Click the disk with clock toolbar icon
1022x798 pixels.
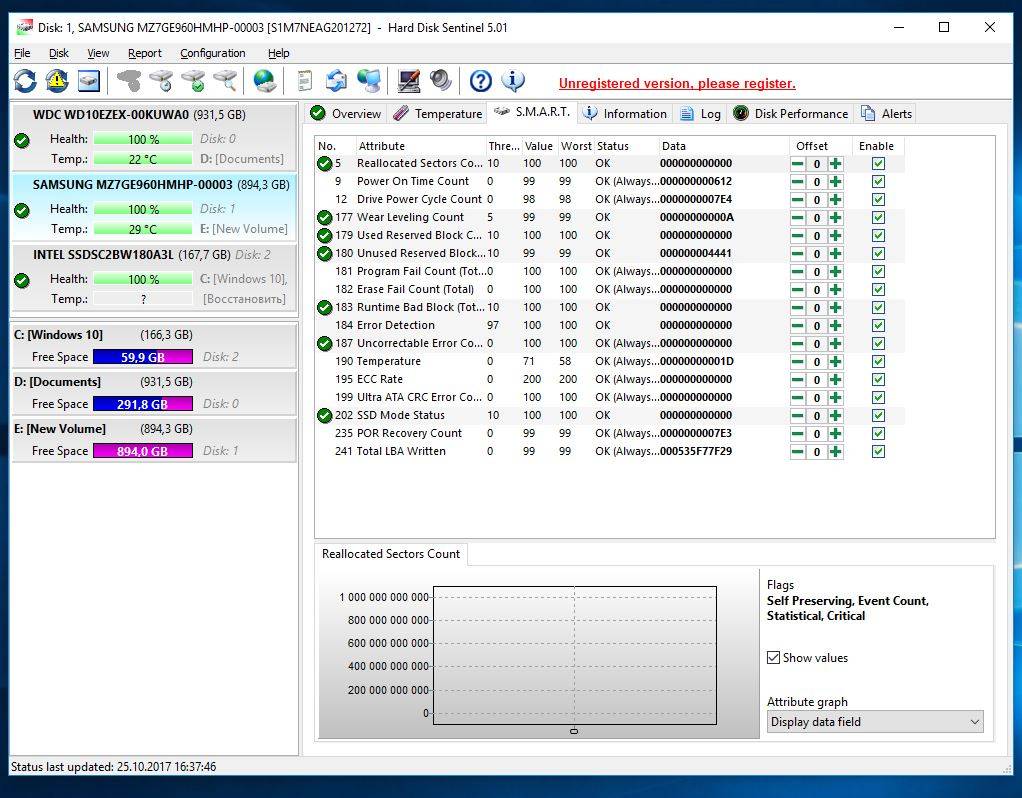(161, 81)
